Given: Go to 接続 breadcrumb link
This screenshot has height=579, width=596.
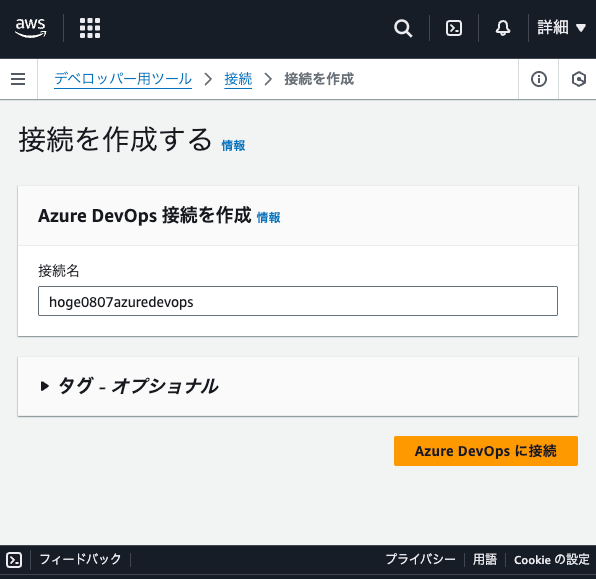Looking at the screenshot, I should 238,79.
